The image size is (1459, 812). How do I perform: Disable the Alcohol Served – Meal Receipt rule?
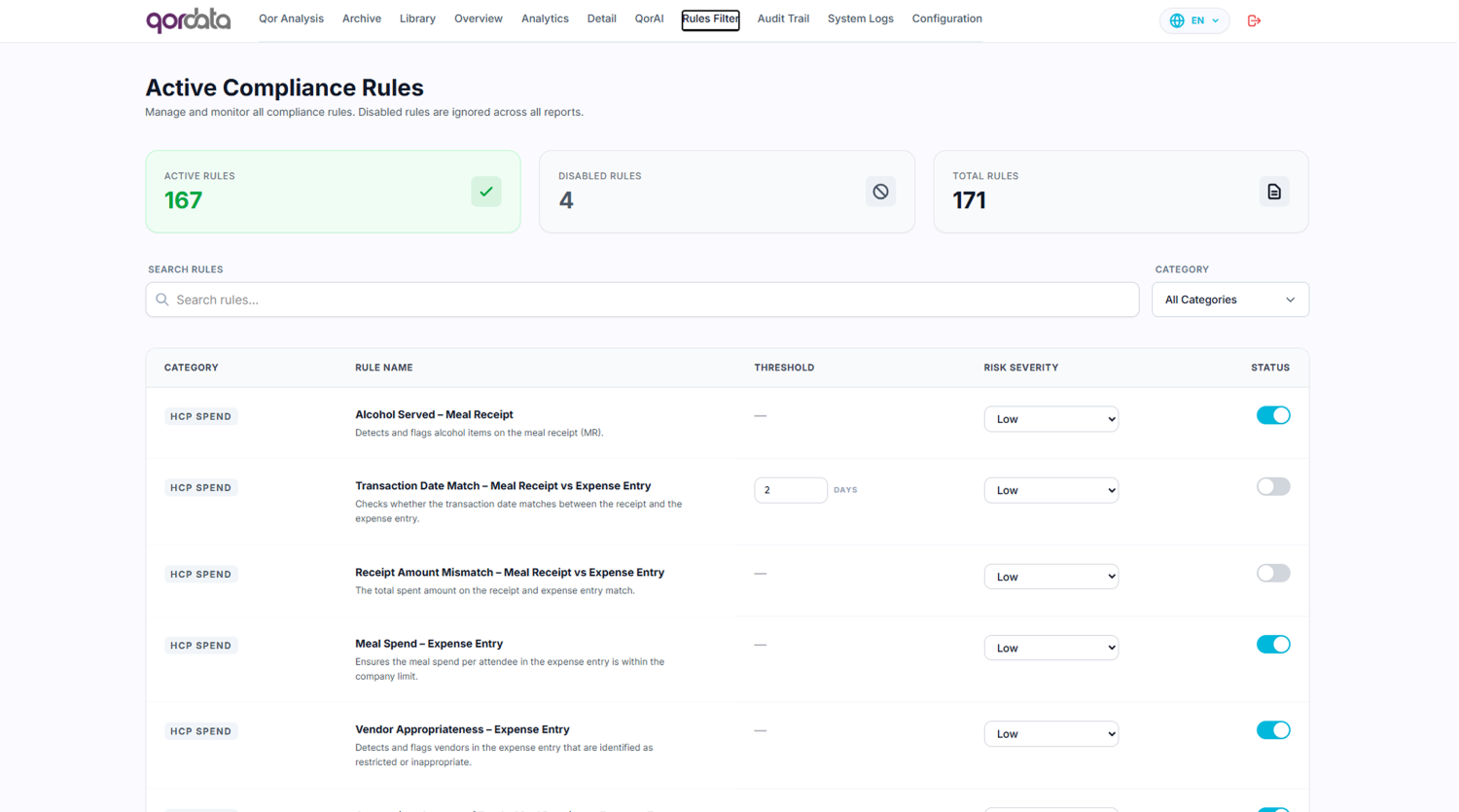pos(1272,415)
